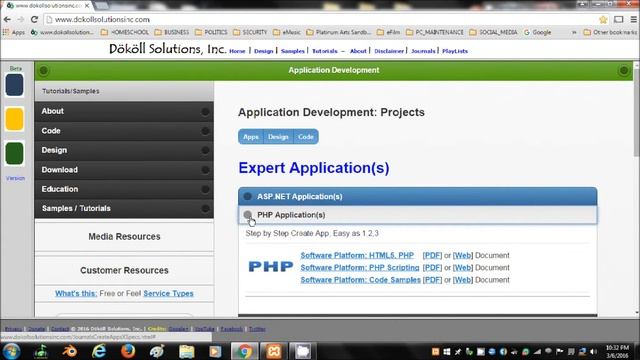640x360 pixels.
Task: Click the volume speaker in system tray
Action: (x=593, y=351)
